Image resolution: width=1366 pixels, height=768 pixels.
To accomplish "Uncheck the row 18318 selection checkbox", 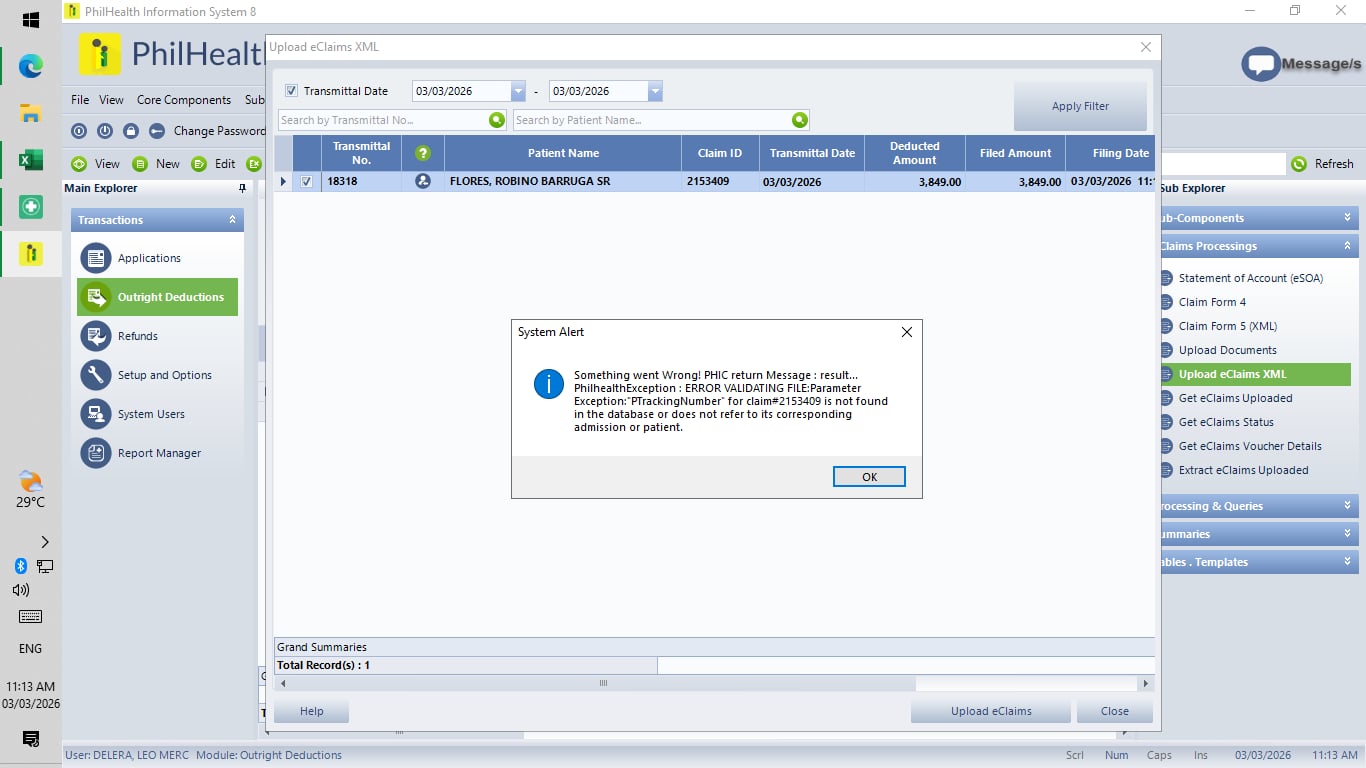I will (x=307, y=182).
